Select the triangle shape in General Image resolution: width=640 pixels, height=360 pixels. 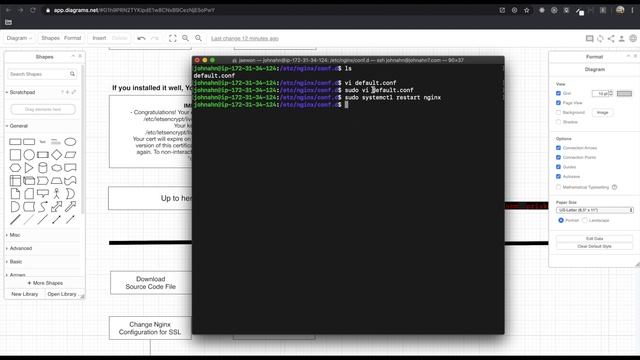pyautogui.click(x=29, y=168)
